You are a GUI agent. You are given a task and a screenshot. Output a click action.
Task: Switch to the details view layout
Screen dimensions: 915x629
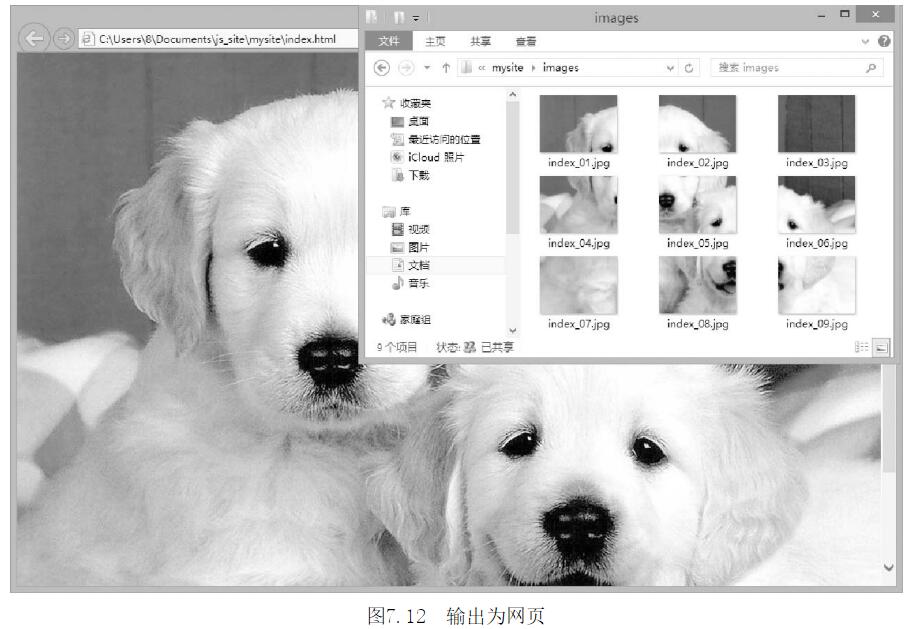click(861, 347)
